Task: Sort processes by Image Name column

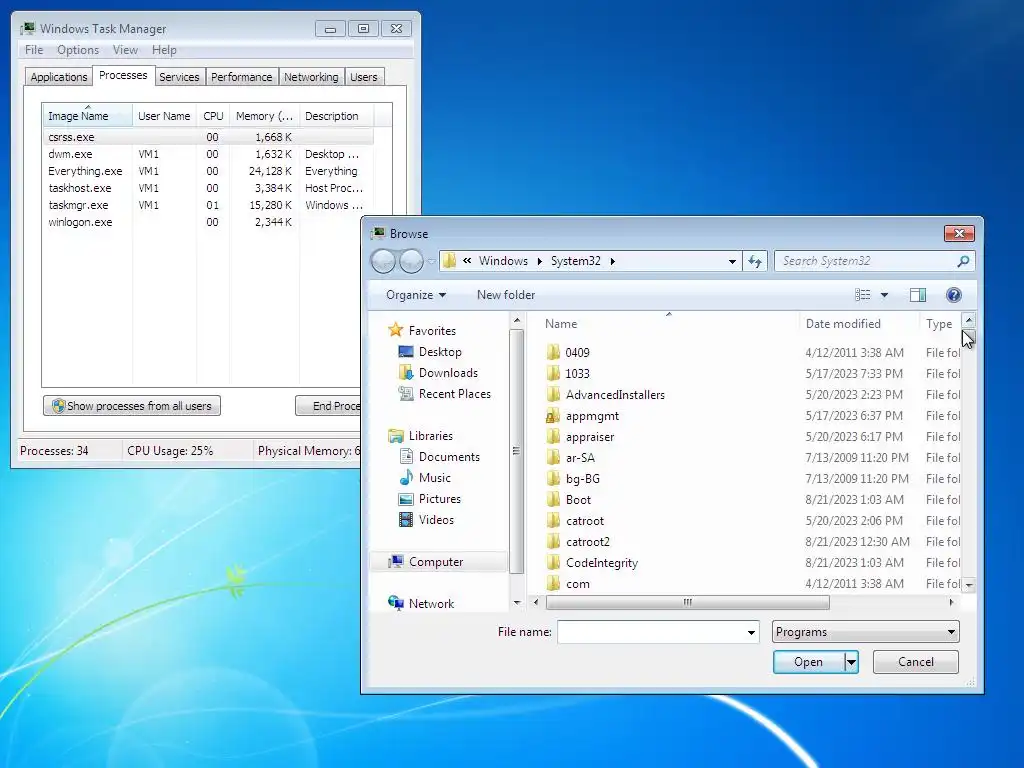Action: pyautogui.click(x=88, y=116)
